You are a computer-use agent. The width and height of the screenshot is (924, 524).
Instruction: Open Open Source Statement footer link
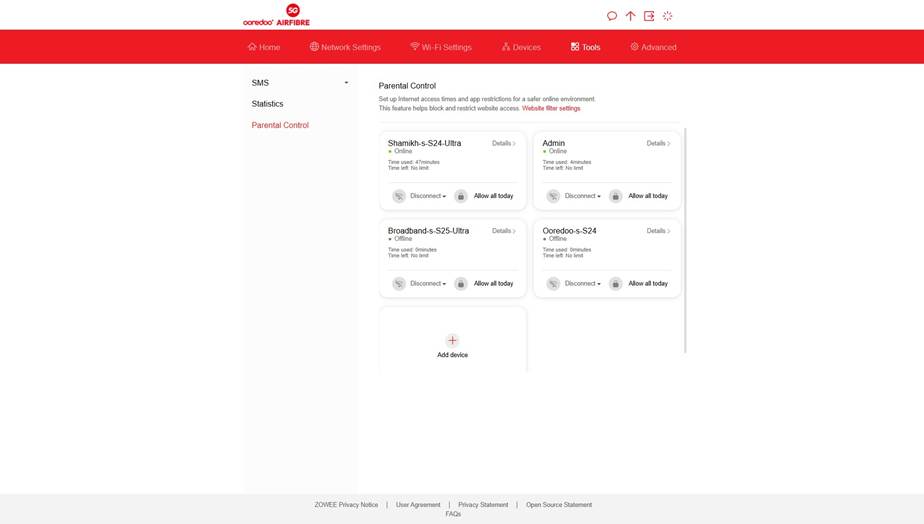point(559,505)
